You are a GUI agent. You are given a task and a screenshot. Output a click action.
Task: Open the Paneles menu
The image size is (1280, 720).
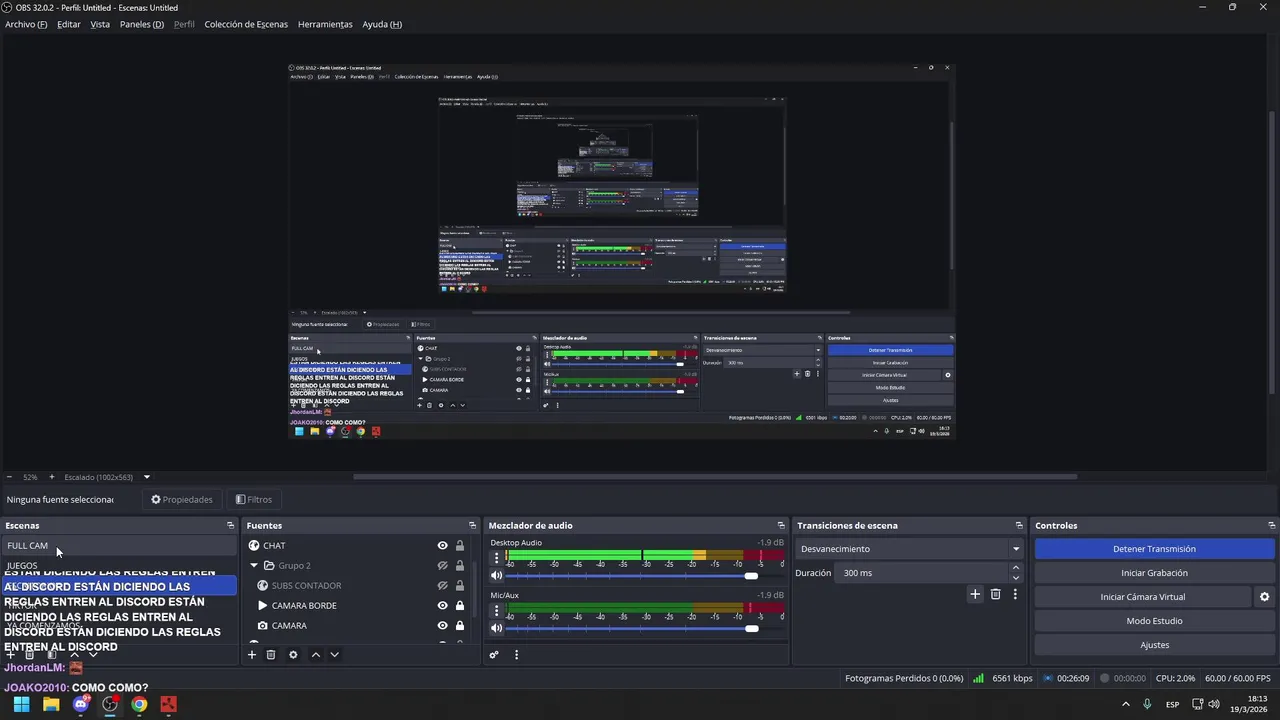[142, 24]
